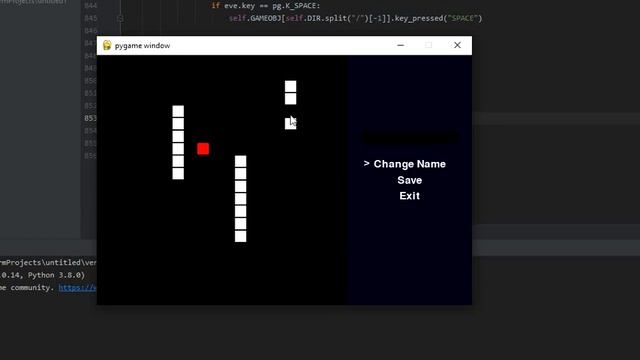
Task: Choose Save in the game menu
Action: 409,180
